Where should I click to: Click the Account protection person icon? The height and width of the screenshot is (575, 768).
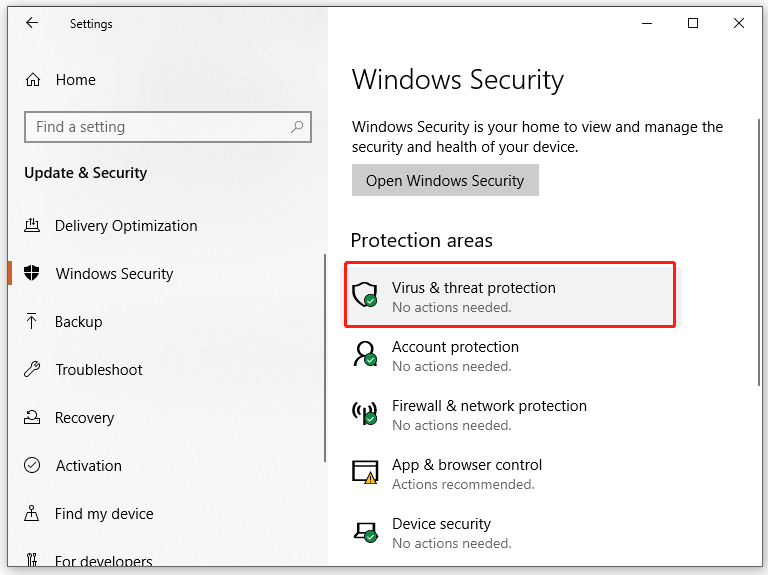[365, 354]
